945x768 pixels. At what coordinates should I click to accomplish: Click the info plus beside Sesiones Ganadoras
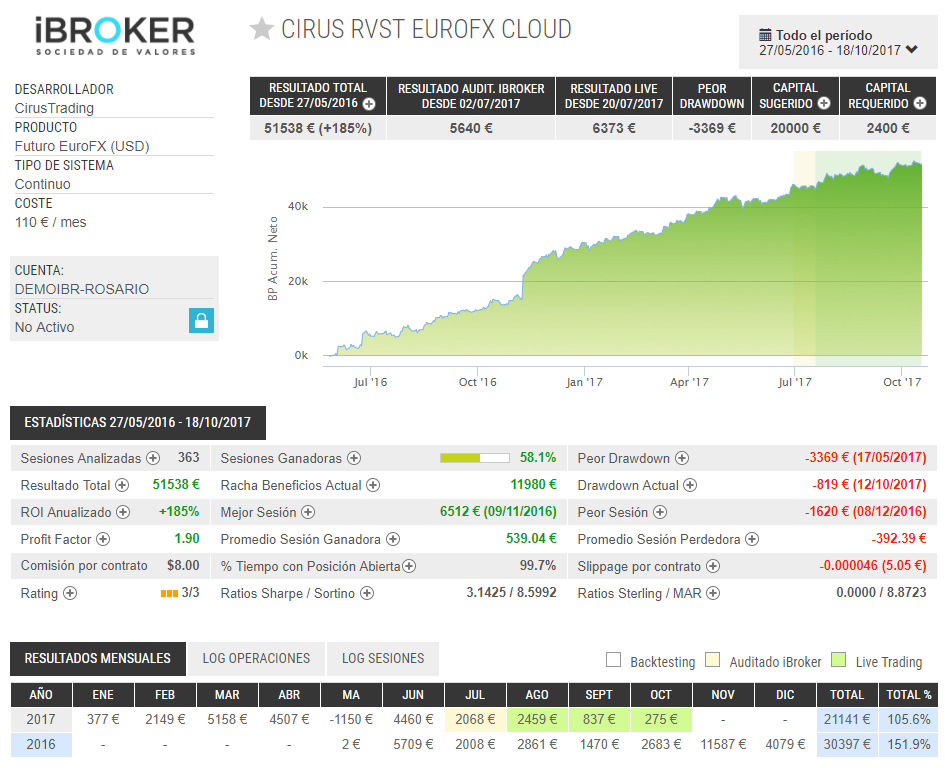point(354,458)
